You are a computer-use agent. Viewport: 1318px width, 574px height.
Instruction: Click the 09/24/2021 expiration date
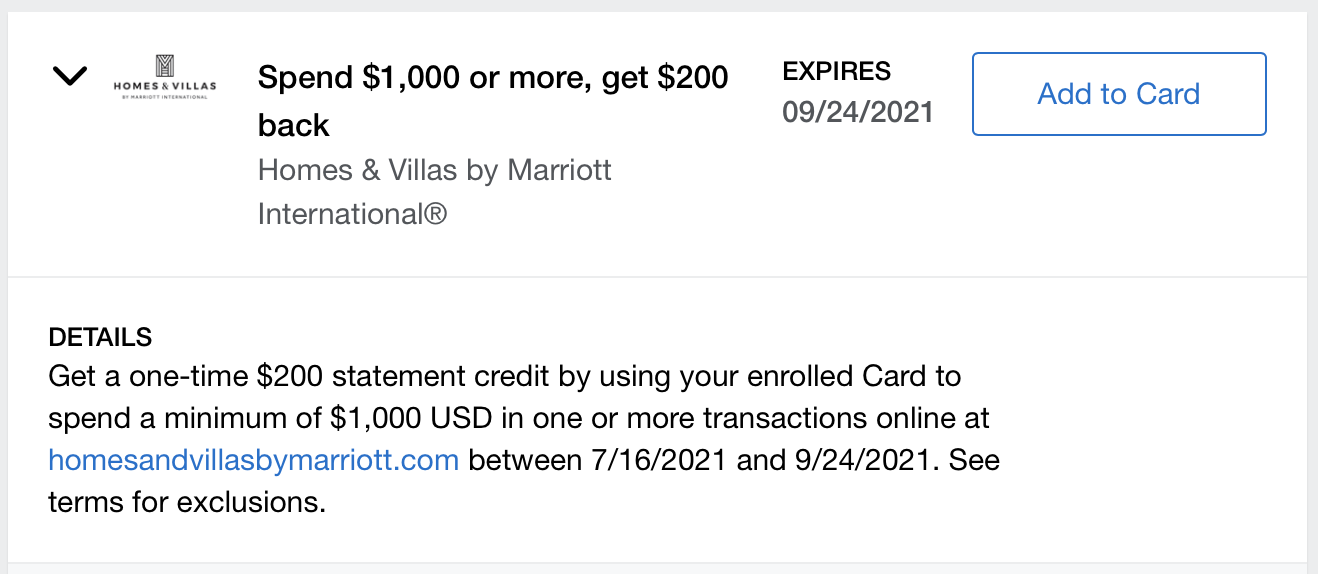[858, 112]
